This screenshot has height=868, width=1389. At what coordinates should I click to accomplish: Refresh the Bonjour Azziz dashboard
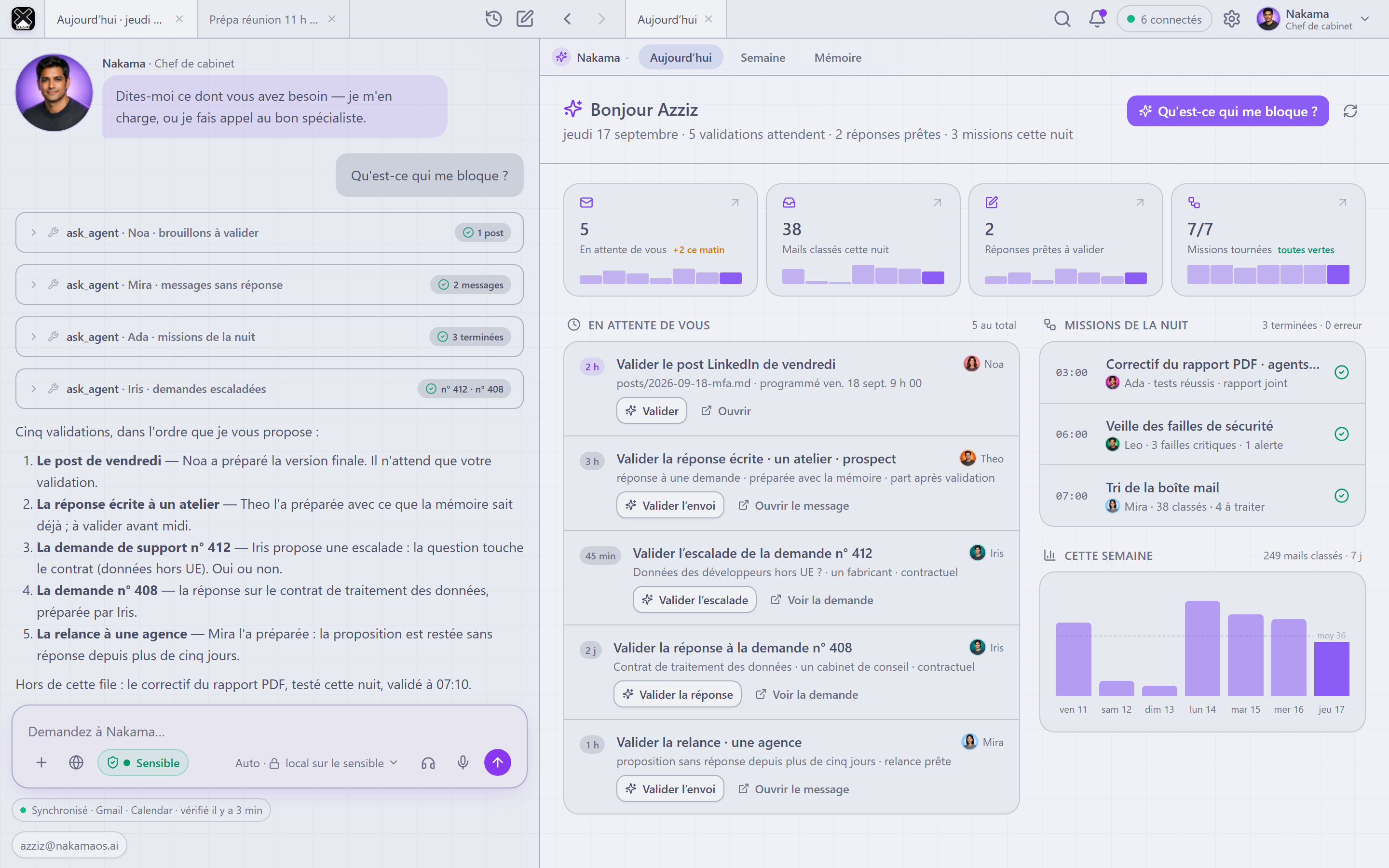tap(1350, 111)
